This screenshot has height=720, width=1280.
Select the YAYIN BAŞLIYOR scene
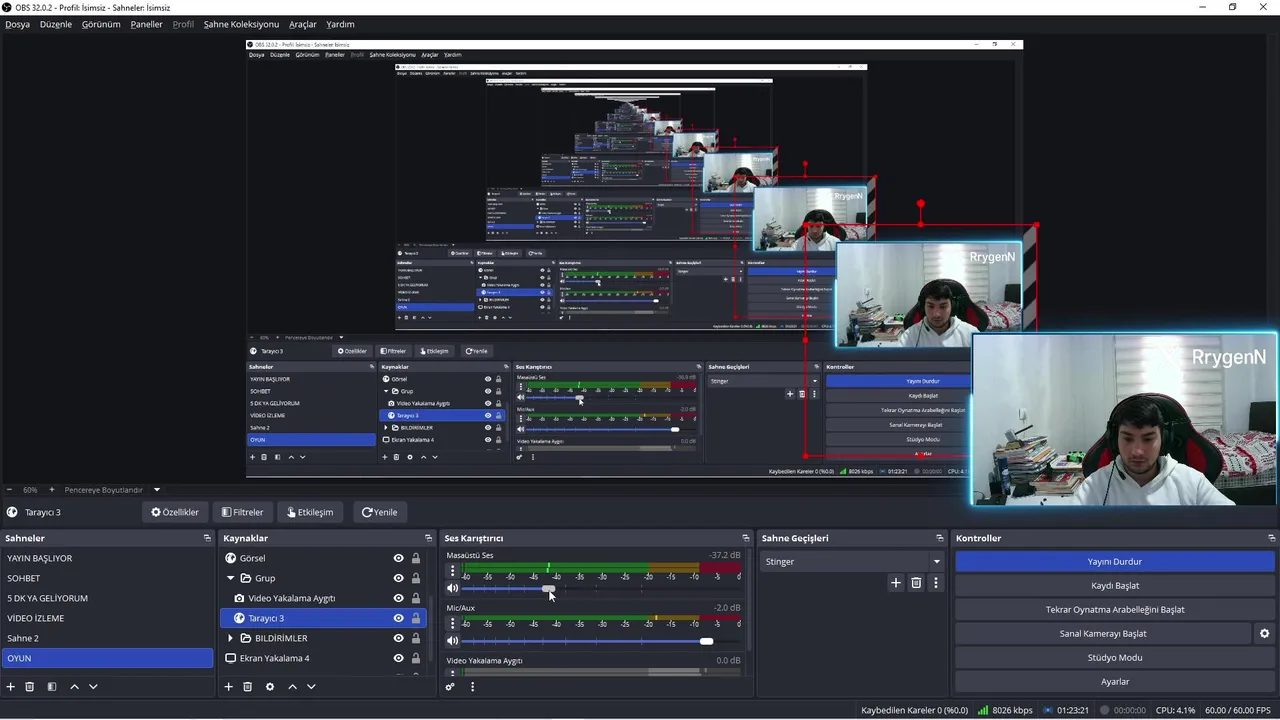(107, 558)
